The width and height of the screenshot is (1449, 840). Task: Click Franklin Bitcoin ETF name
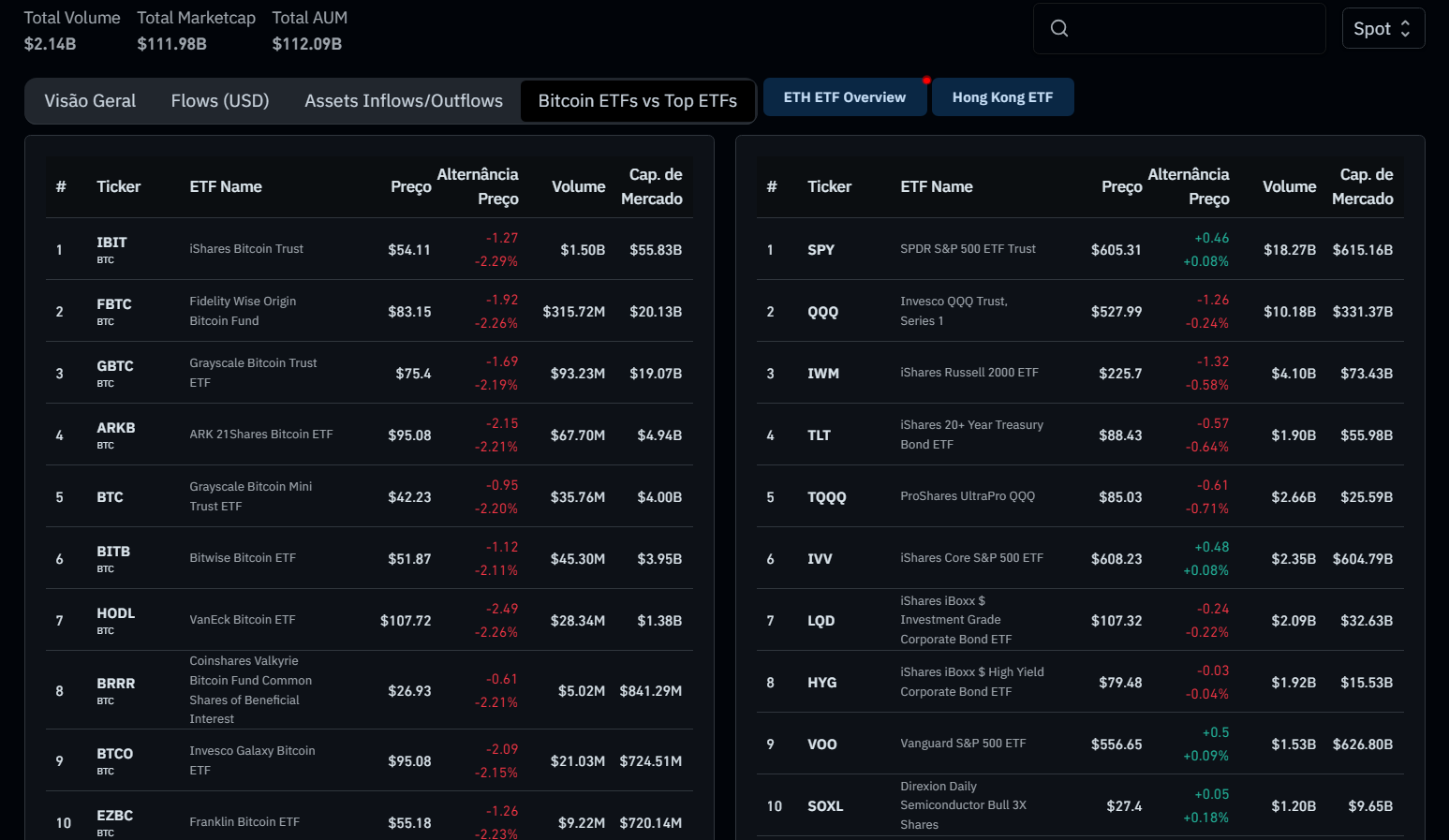(x=244, y=822)
